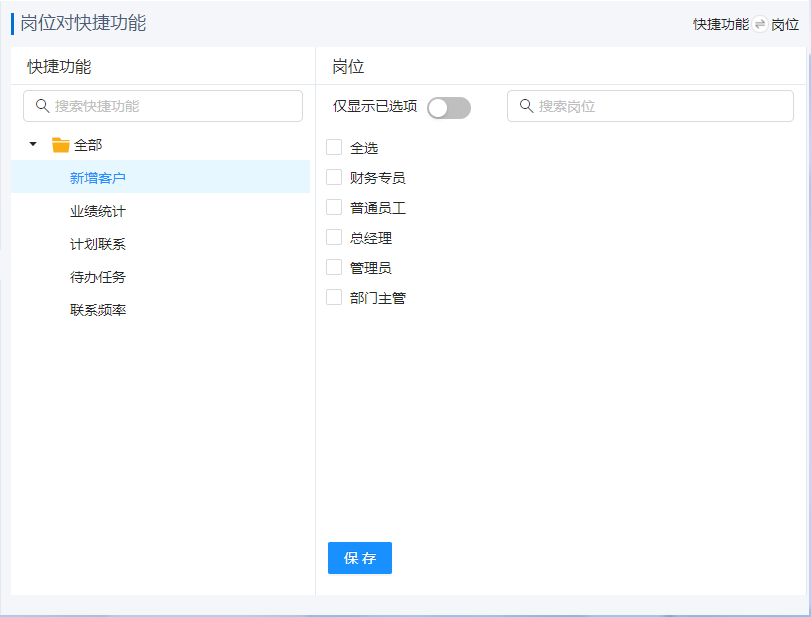Mark the 部门主管 checkbox
This screenshot has width=811, height=617.
tap(334, 298)
